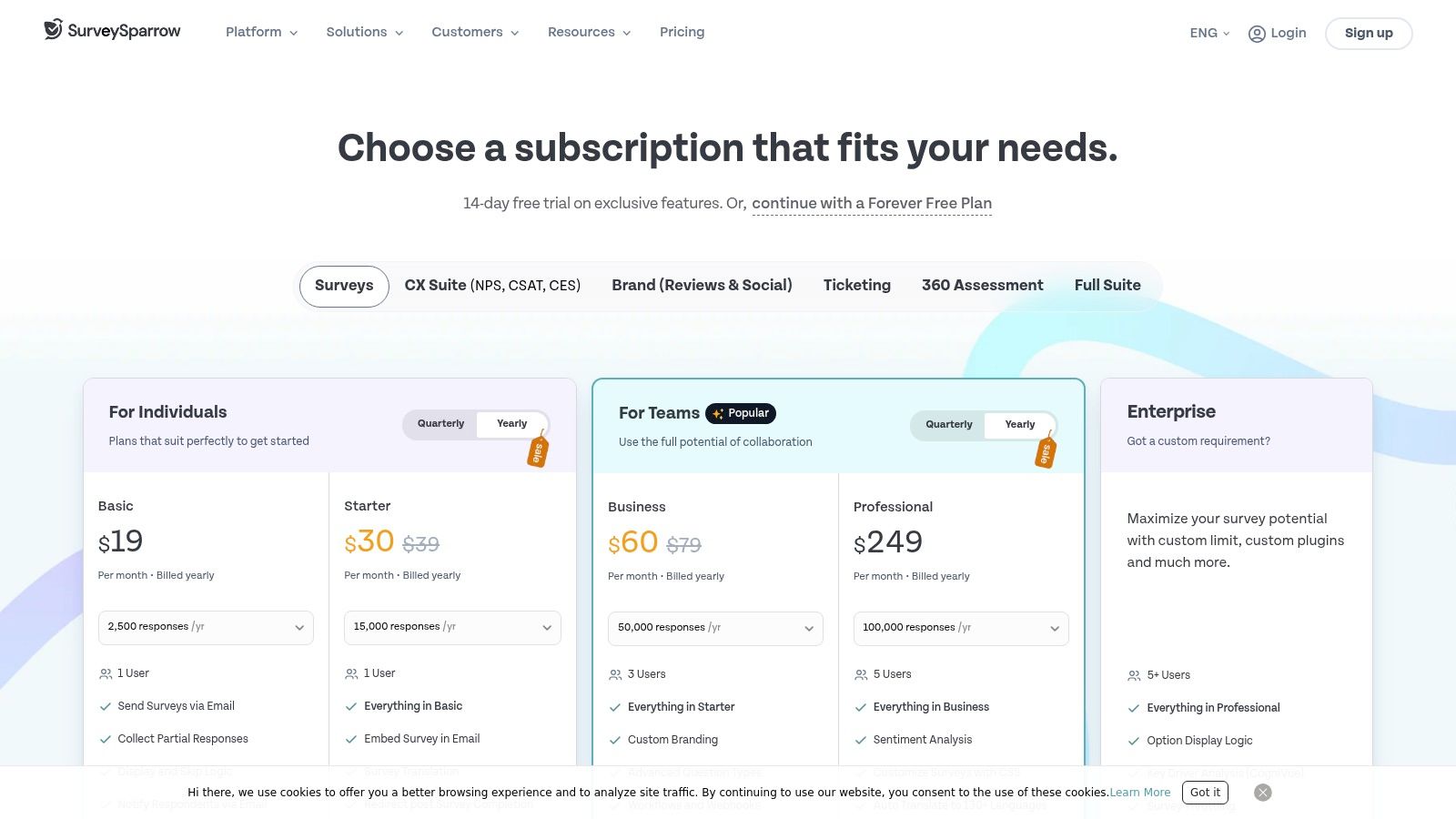Switch For Individuals billing to Quarterly
The image size is (1456, 819).
pos(440,424)
